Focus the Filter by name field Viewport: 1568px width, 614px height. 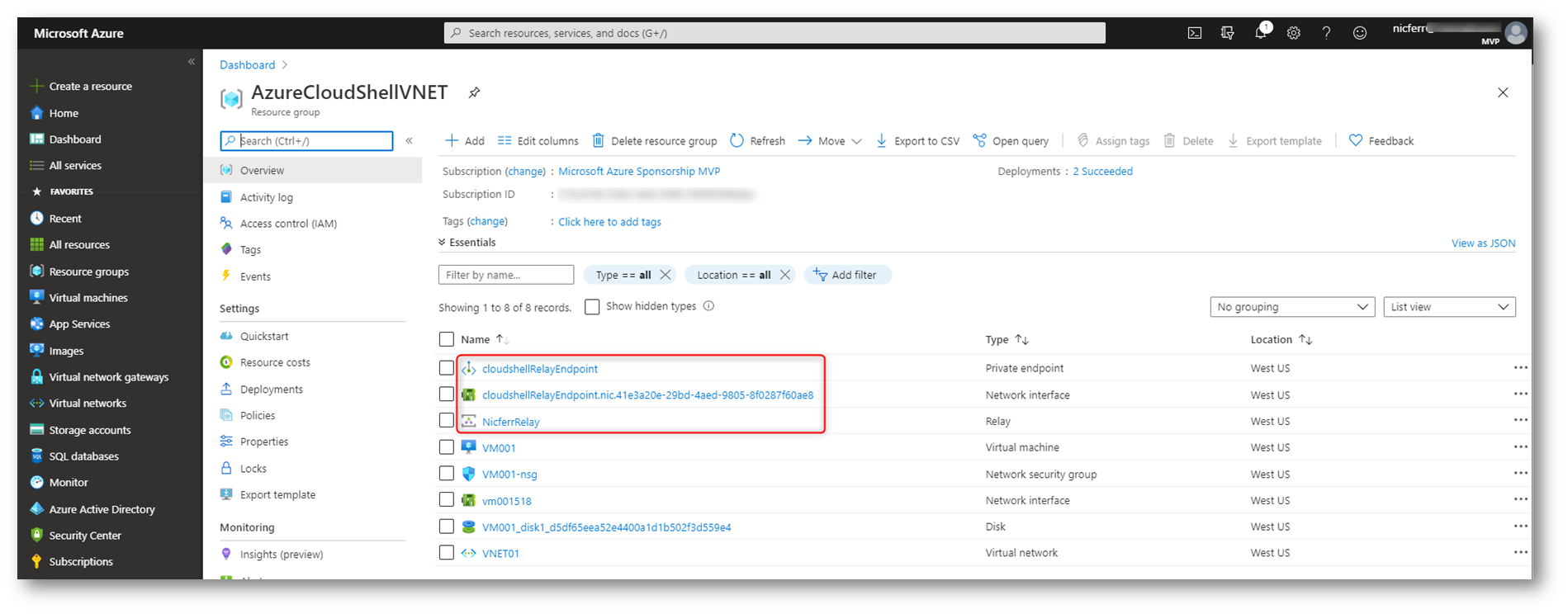(506, 275)
